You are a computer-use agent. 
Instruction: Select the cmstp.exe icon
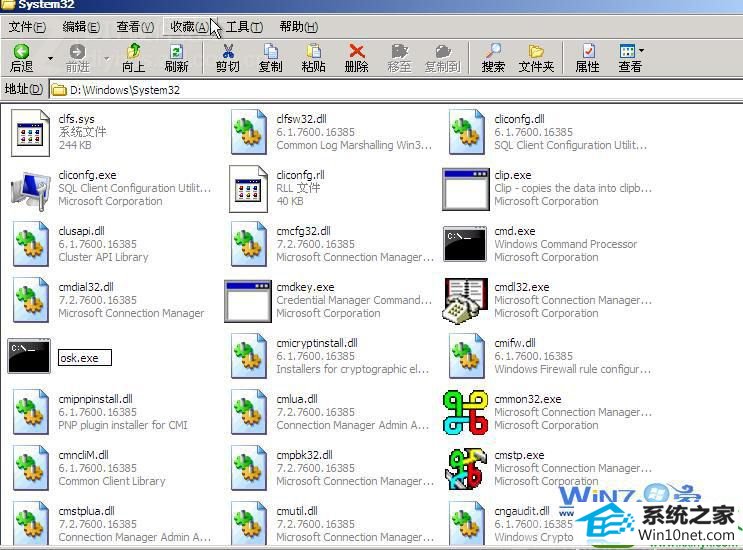click(466, 469)
